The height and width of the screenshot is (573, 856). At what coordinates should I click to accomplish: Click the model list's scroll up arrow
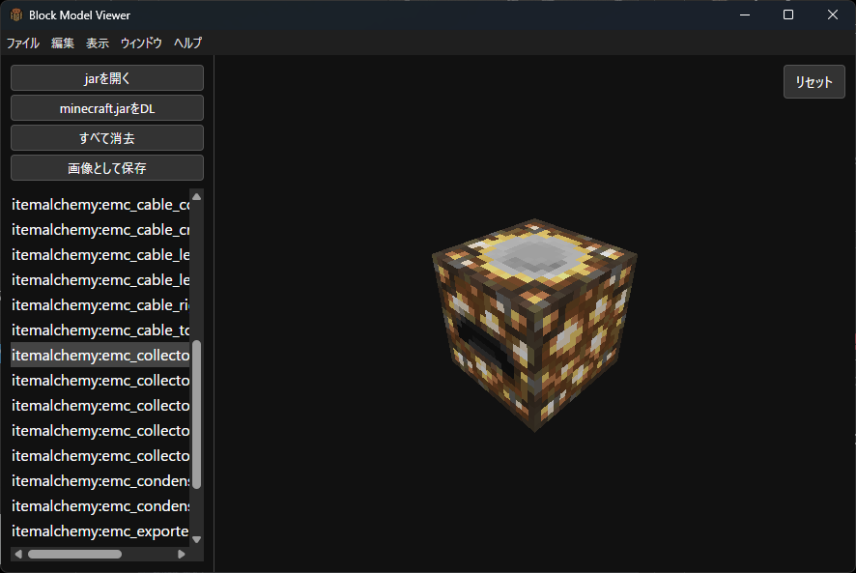pyautogui.click(x=197, y=197)
